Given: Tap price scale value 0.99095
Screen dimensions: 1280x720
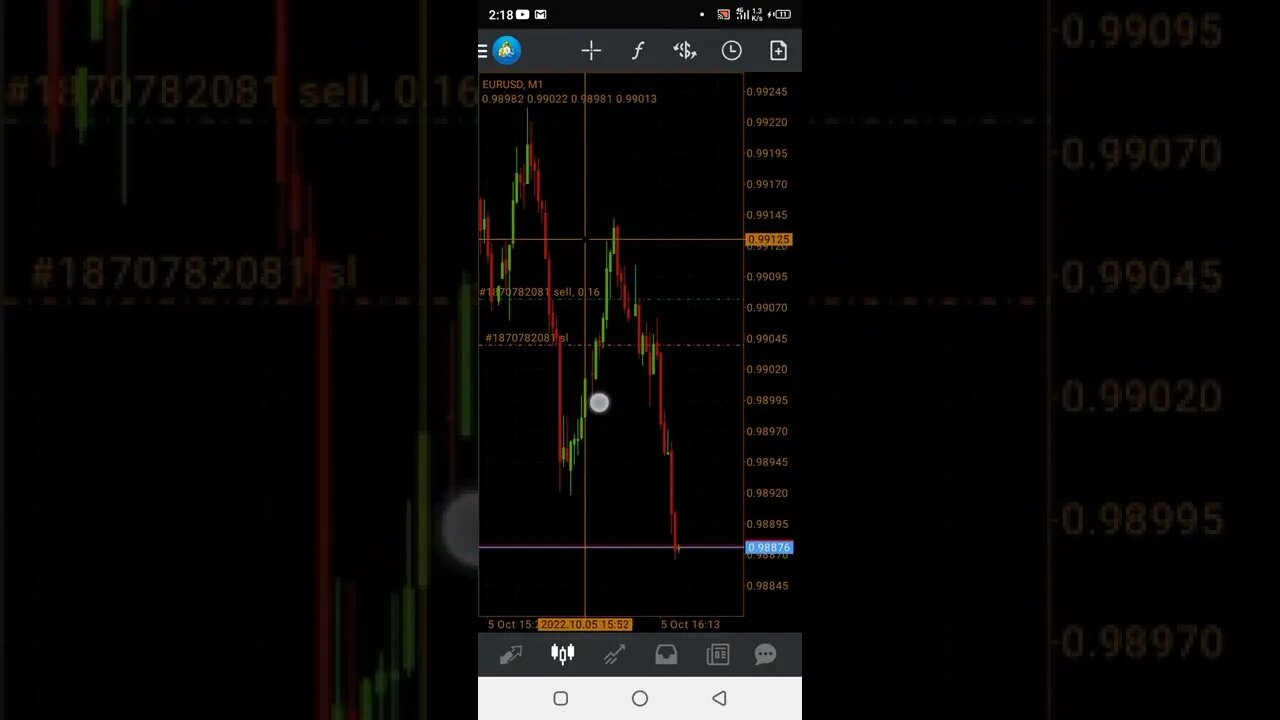Looking at the screenshot, I should click(x=767, y=277).
